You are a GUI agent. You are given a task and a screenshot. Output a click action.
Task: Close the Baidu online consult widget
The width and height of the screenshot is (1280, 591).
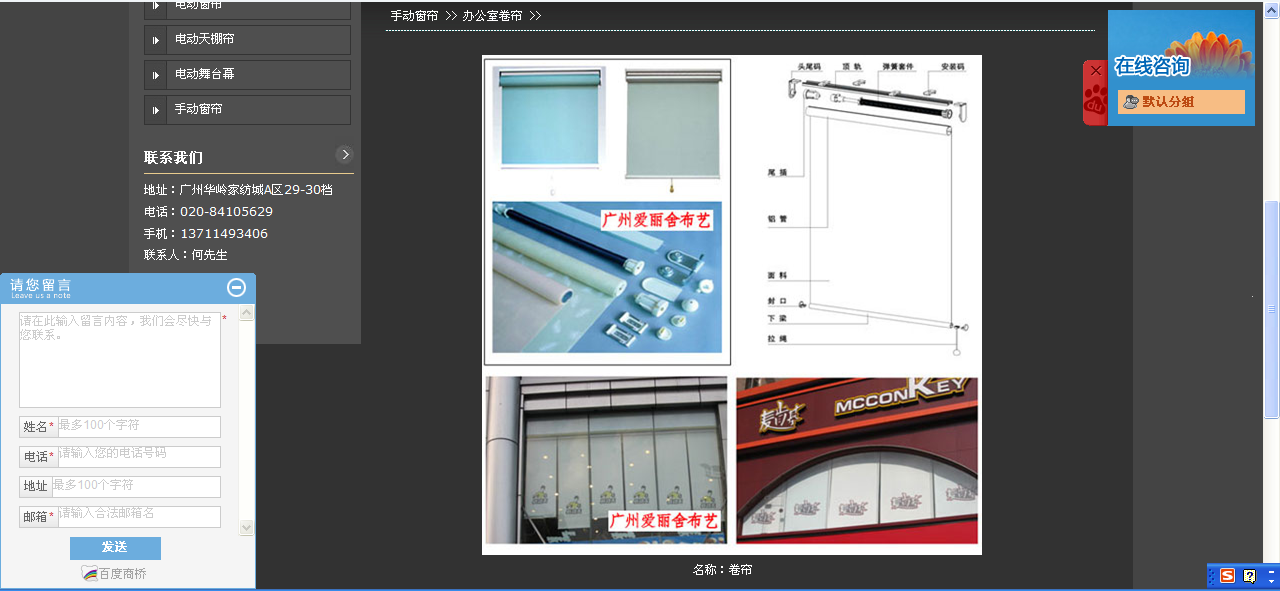coord(1096,71)
